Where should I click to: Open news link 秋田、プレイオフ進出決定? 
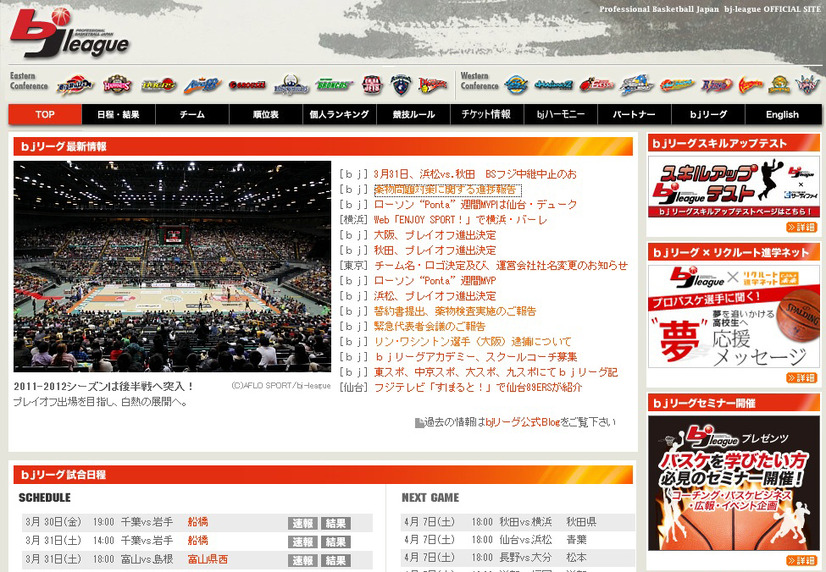tap(435, 250)
